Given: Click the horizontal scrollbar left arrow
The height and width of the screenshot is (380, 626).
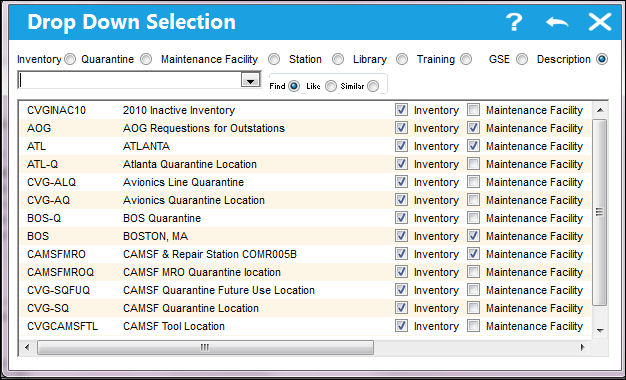Looking at the screenshot, I should [x=27, y=347].
